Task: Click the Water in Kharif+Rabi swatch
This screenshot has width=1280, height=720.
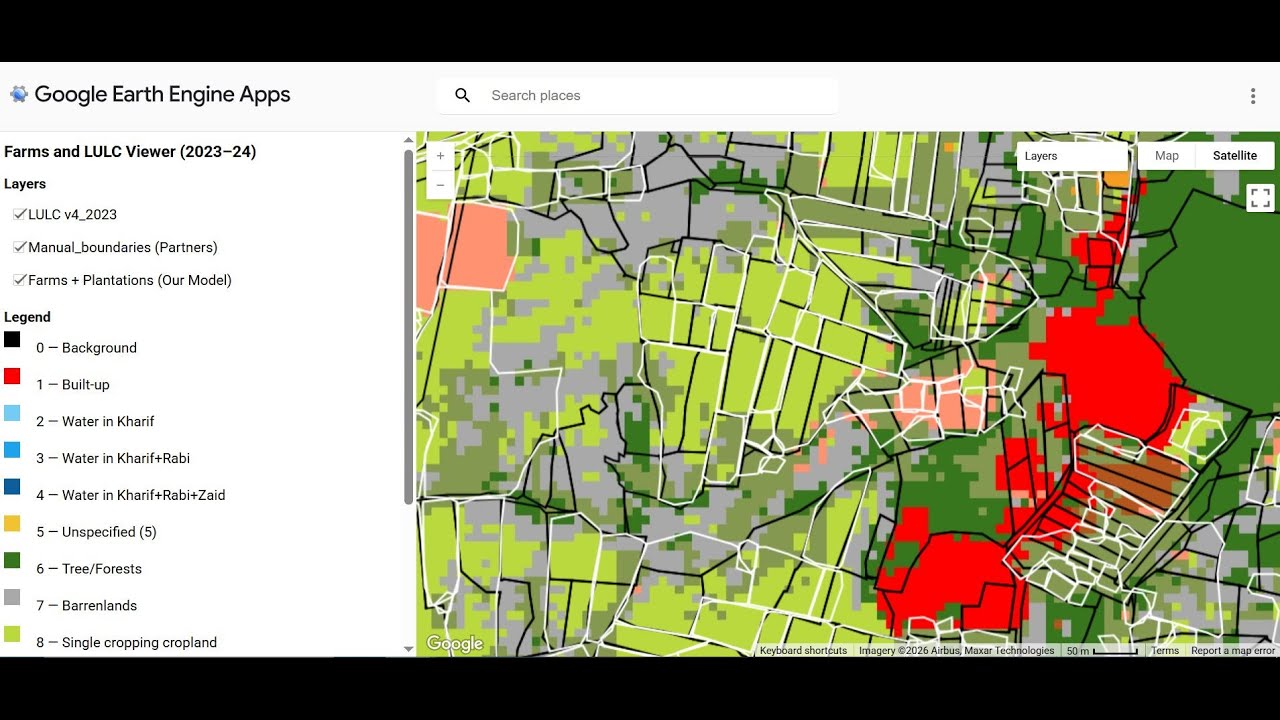Action: pyautogui.click(x=12, y=450)
